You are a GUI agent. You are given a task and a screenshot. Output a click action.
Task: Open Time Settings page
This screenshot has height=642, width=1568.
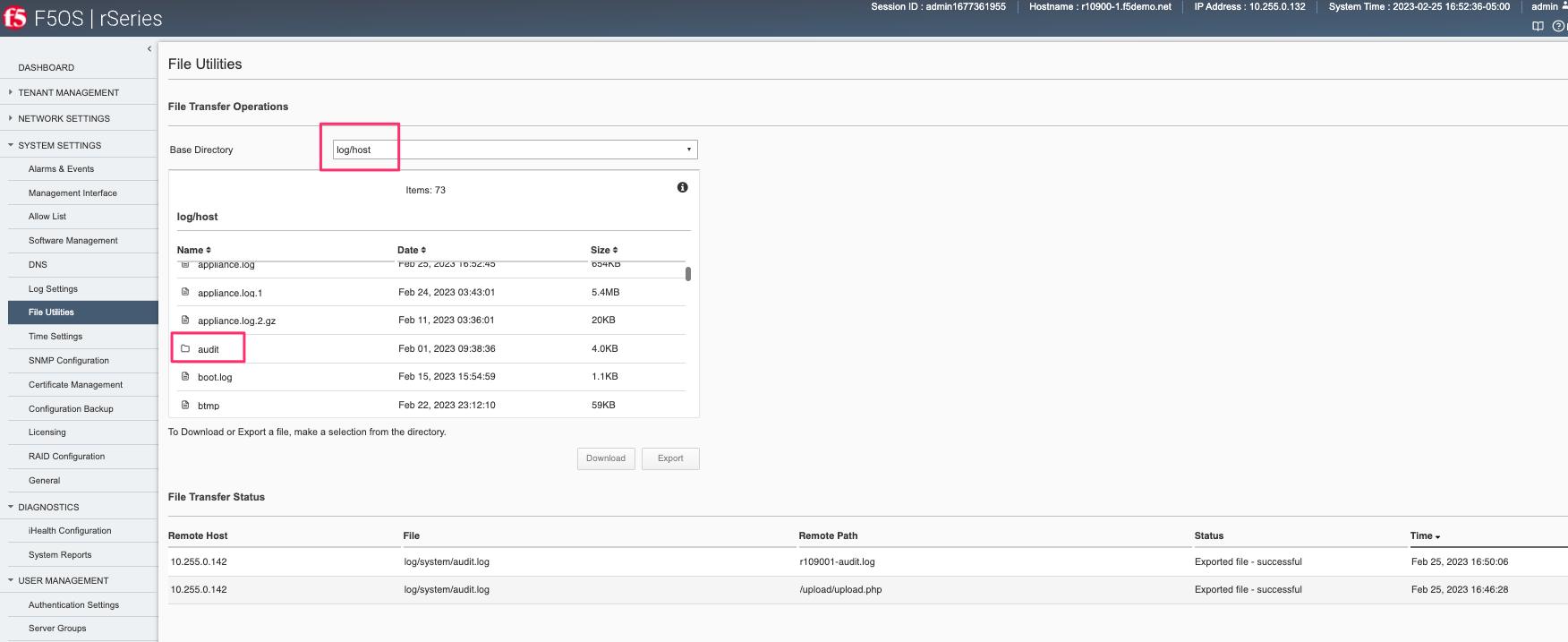point(55,336)
